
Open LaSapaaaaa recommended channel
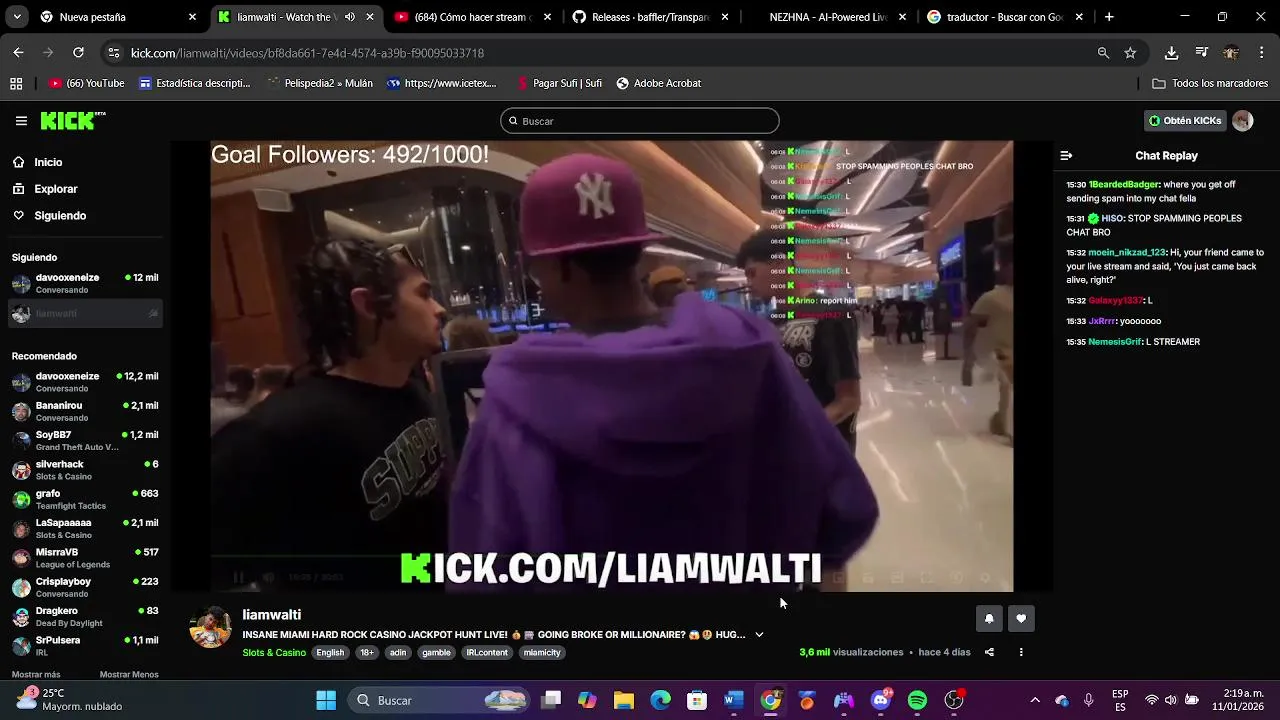(x=86, y=529)
